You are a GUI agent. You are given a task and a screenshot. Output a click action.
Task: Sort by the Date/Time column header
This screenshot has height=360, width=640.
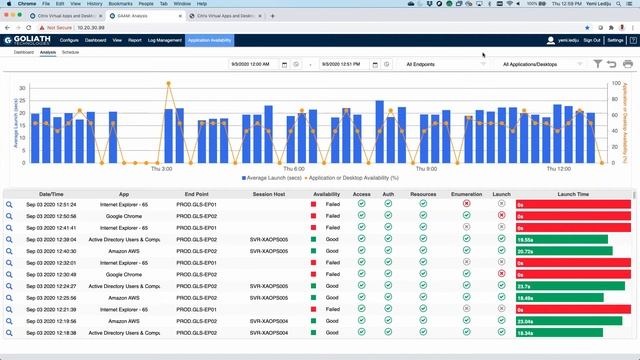pyautogui.click(x=51, y=194)
